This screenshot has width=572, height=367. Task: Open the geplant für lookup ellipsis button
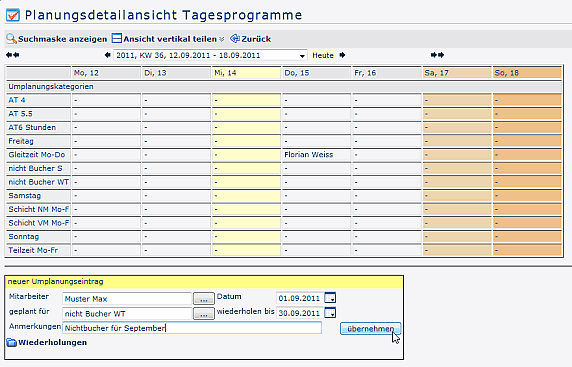[204, 314]
